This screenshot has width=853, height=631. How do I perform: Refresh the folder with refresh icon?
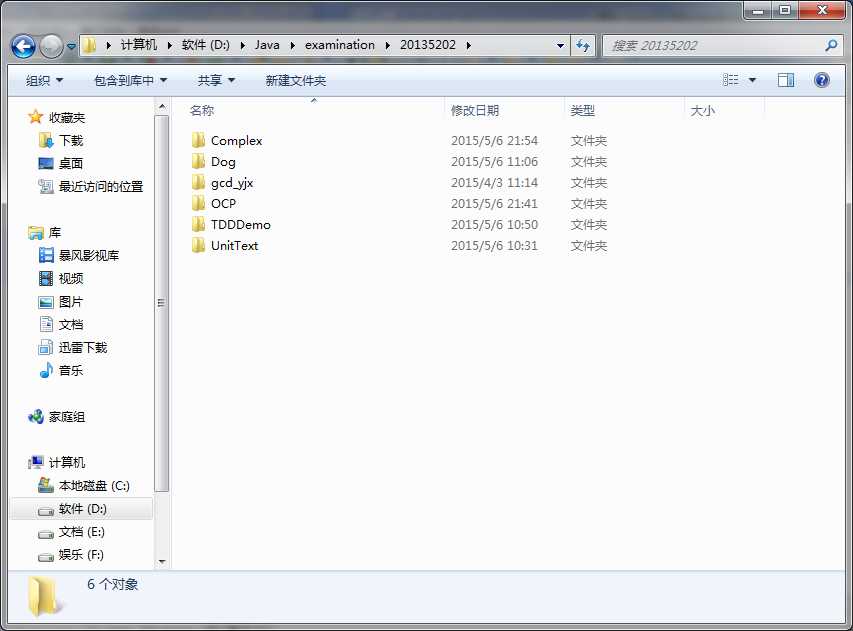point(583,46)
